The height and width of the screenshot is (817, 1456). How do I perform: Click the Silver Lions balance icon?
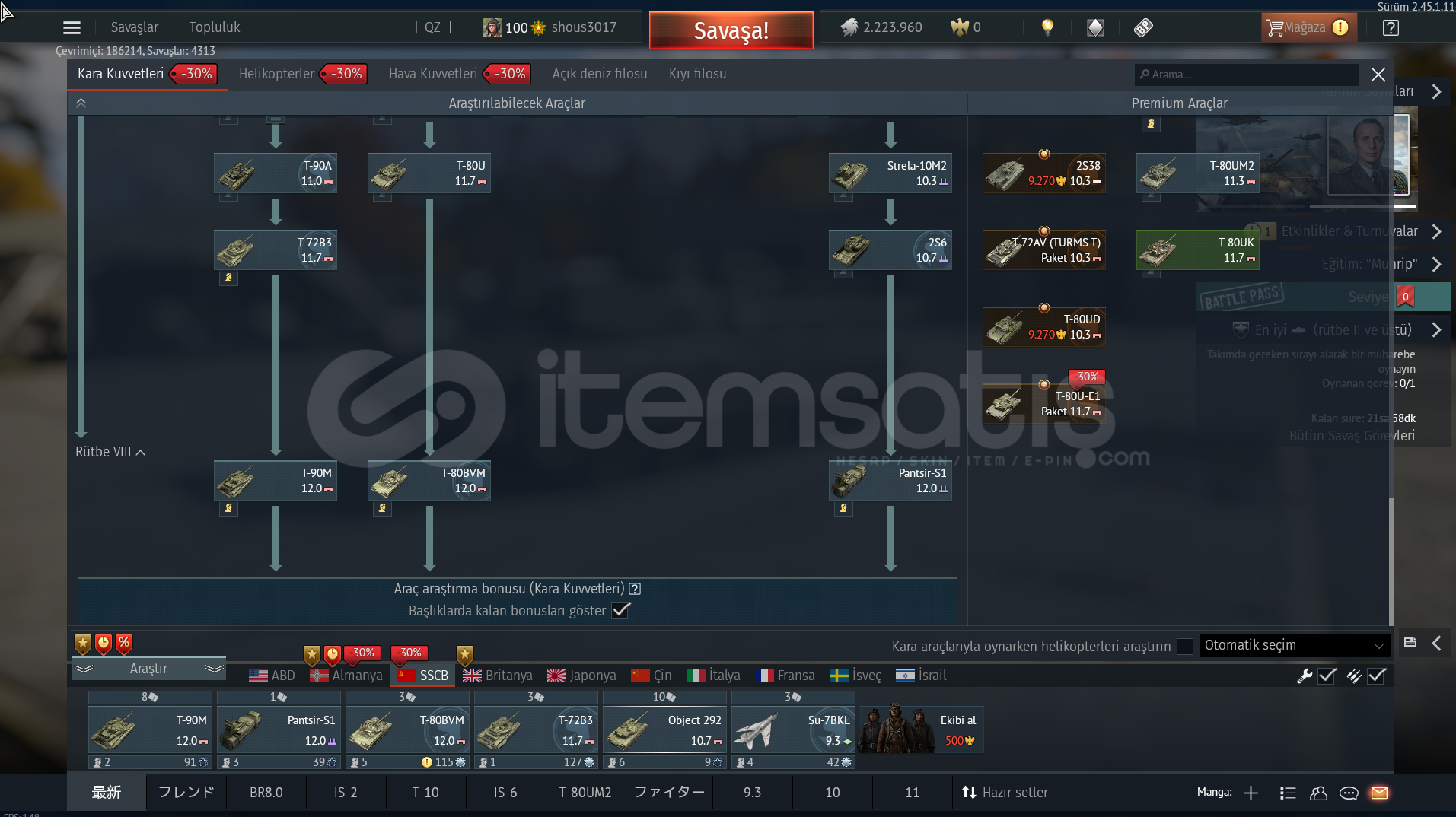tap(849, 27)
